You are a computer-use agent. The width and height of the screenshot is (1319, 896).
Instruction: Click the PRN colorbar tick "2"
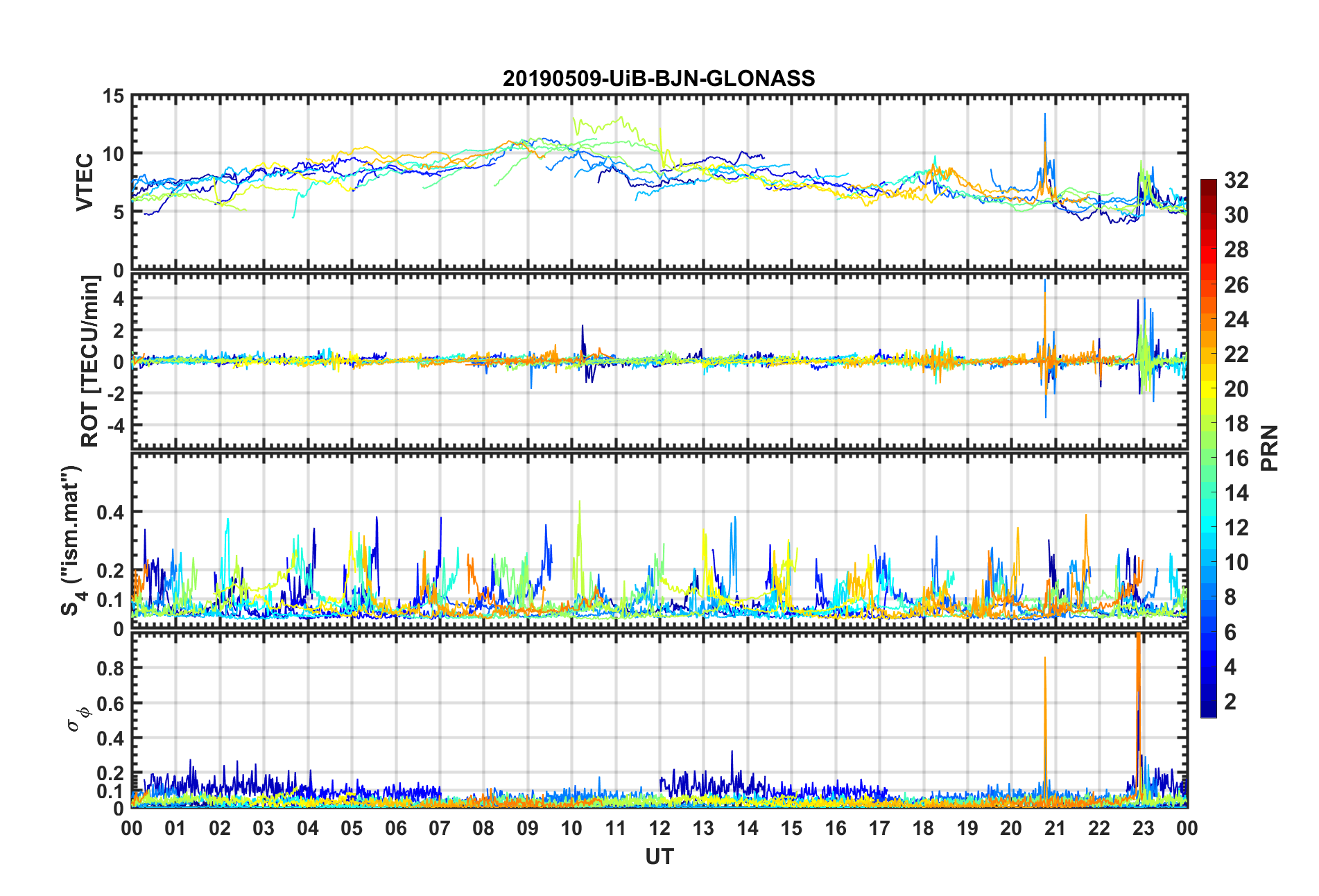(x=1230, y=701)
